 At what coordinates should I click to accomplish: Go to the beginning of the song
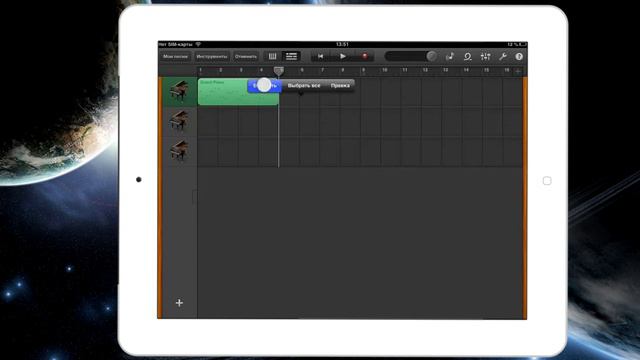(x=320, y=56)
